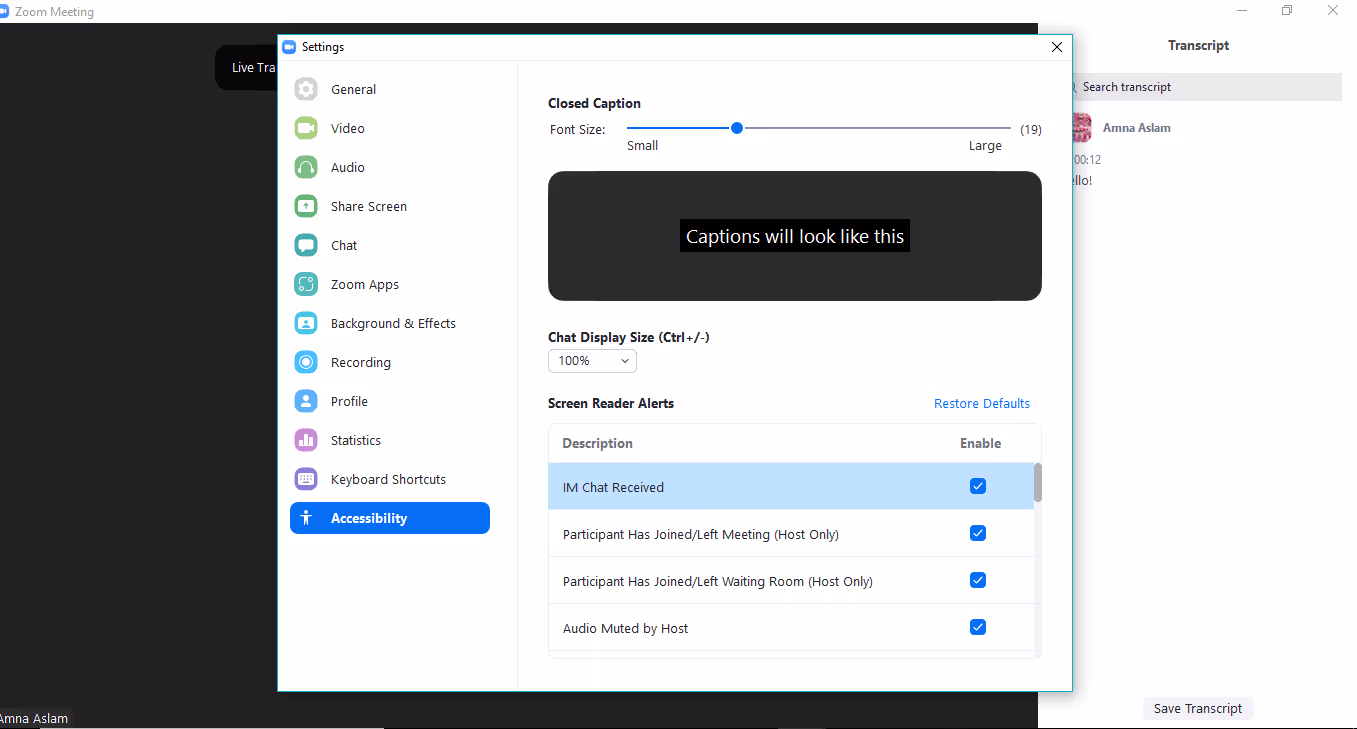The image size is (1357, 729).
Task: Click the screen reader alerts scrollbar
Action: (1038, 482)
